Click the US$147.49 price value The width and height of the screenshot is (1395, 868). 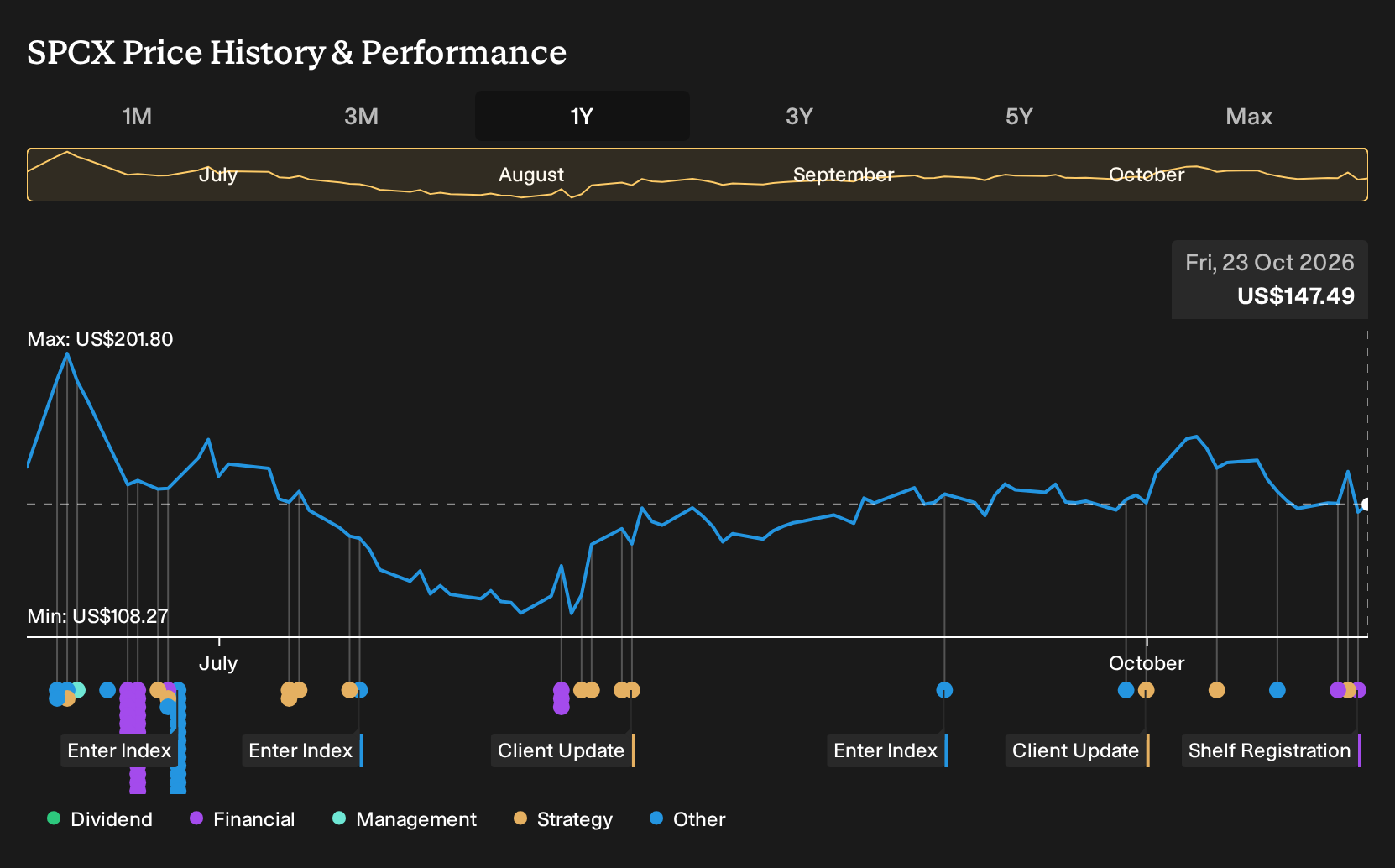1296,296
